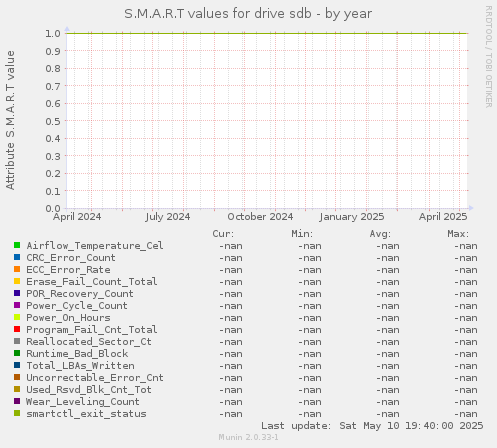Select the CRC_Error_Count legend label

(x=71, y=258)
